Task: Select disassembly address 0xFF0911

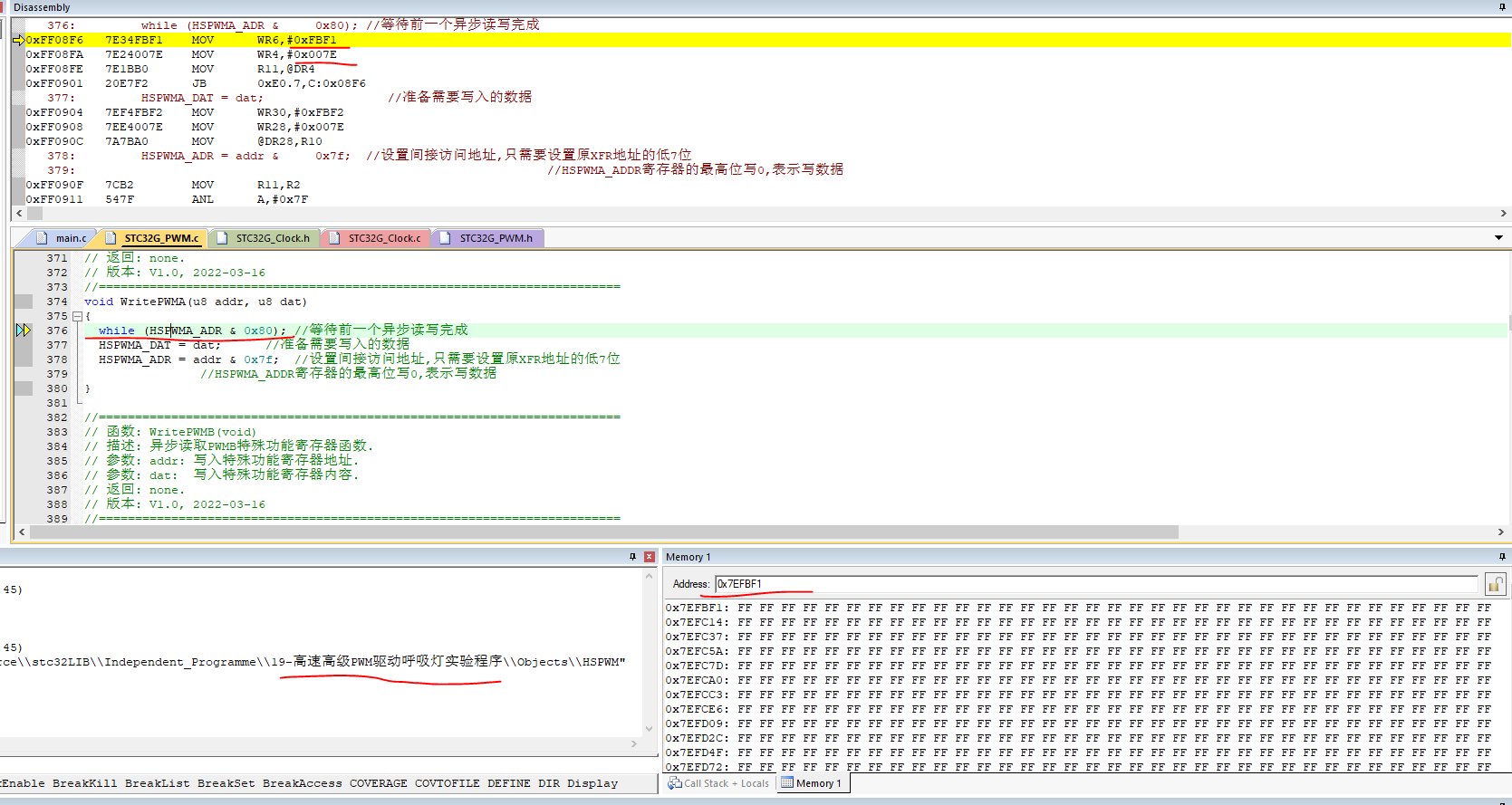Action: pos(54,199)
